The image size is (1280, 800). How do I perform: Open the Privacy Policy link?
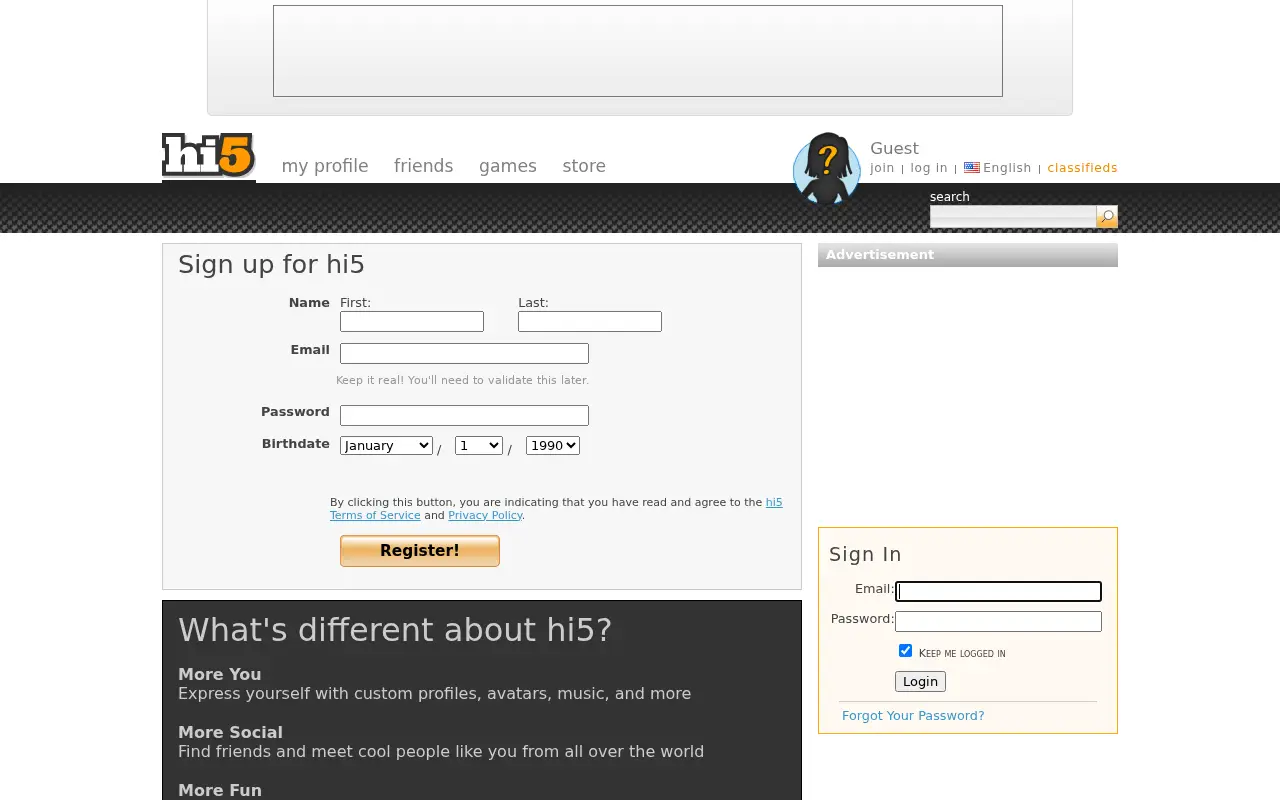click(485, 515)
